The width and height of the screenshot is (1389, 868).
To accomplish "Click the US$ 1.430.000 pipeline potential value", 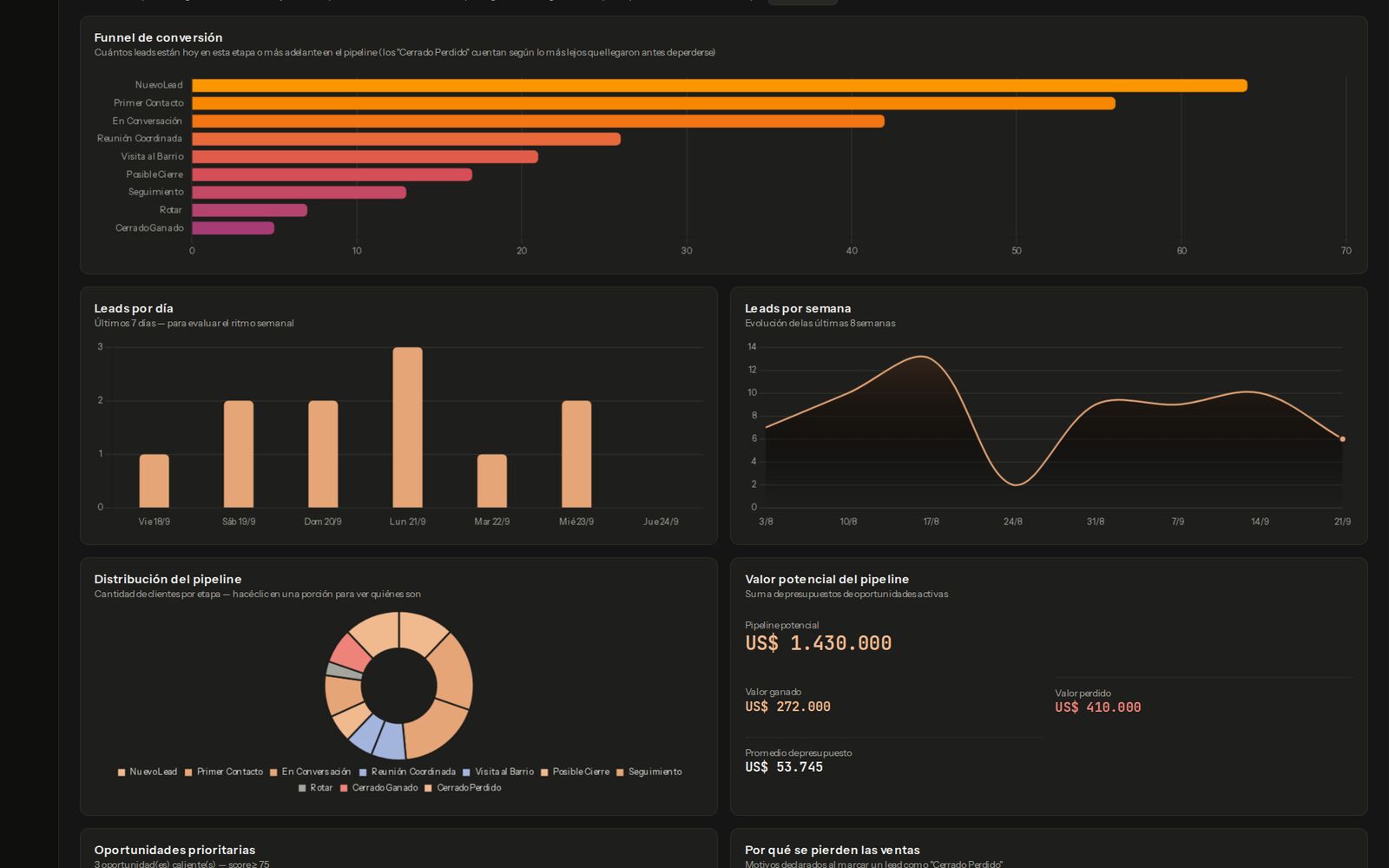I will 818,643.
